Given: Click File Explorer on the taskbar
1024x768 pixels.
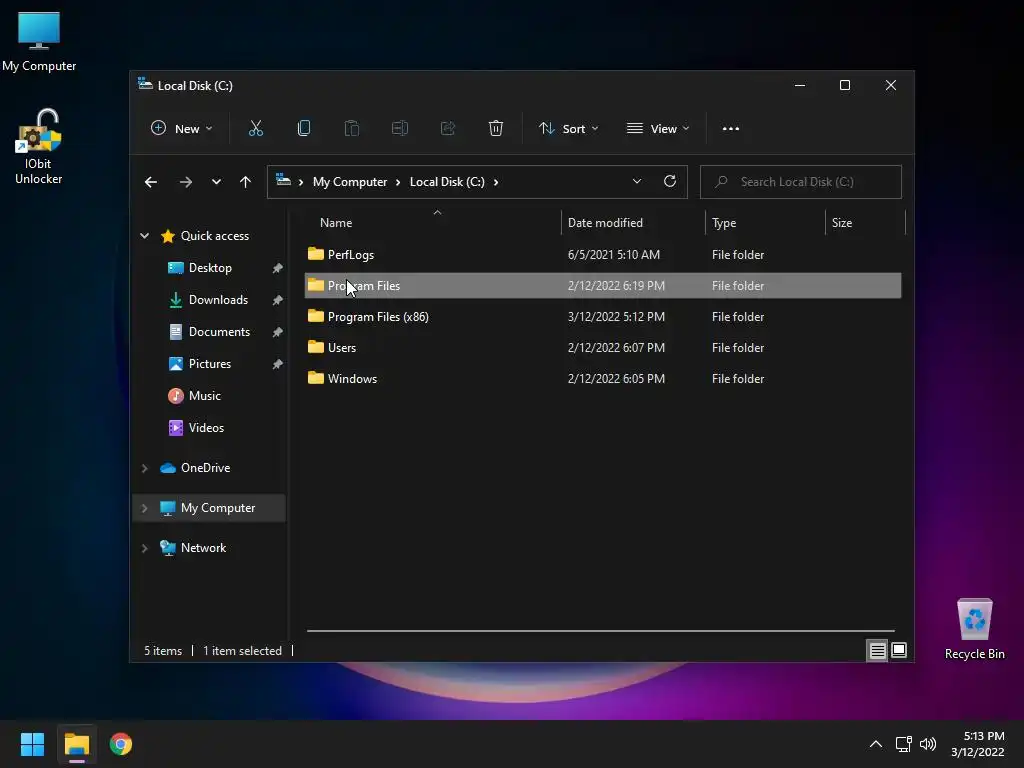Looking at the screenshot, I should tap(76, 744).
